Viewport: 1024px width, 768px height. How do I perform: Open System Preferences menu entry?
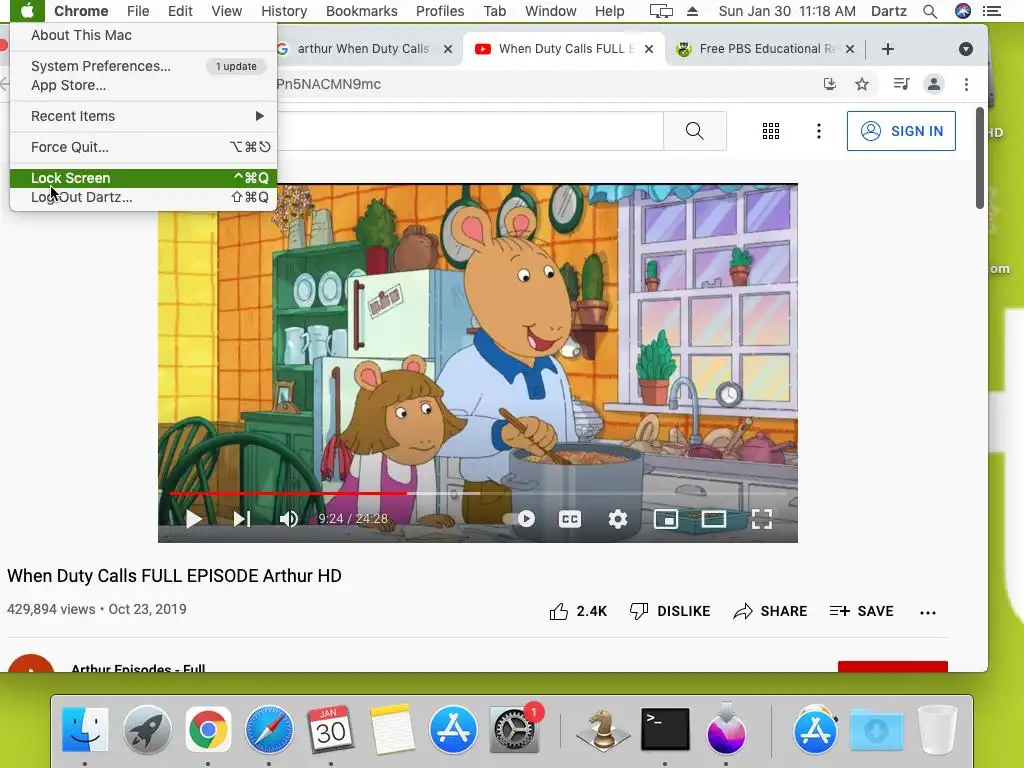click(x=144, y=66)
